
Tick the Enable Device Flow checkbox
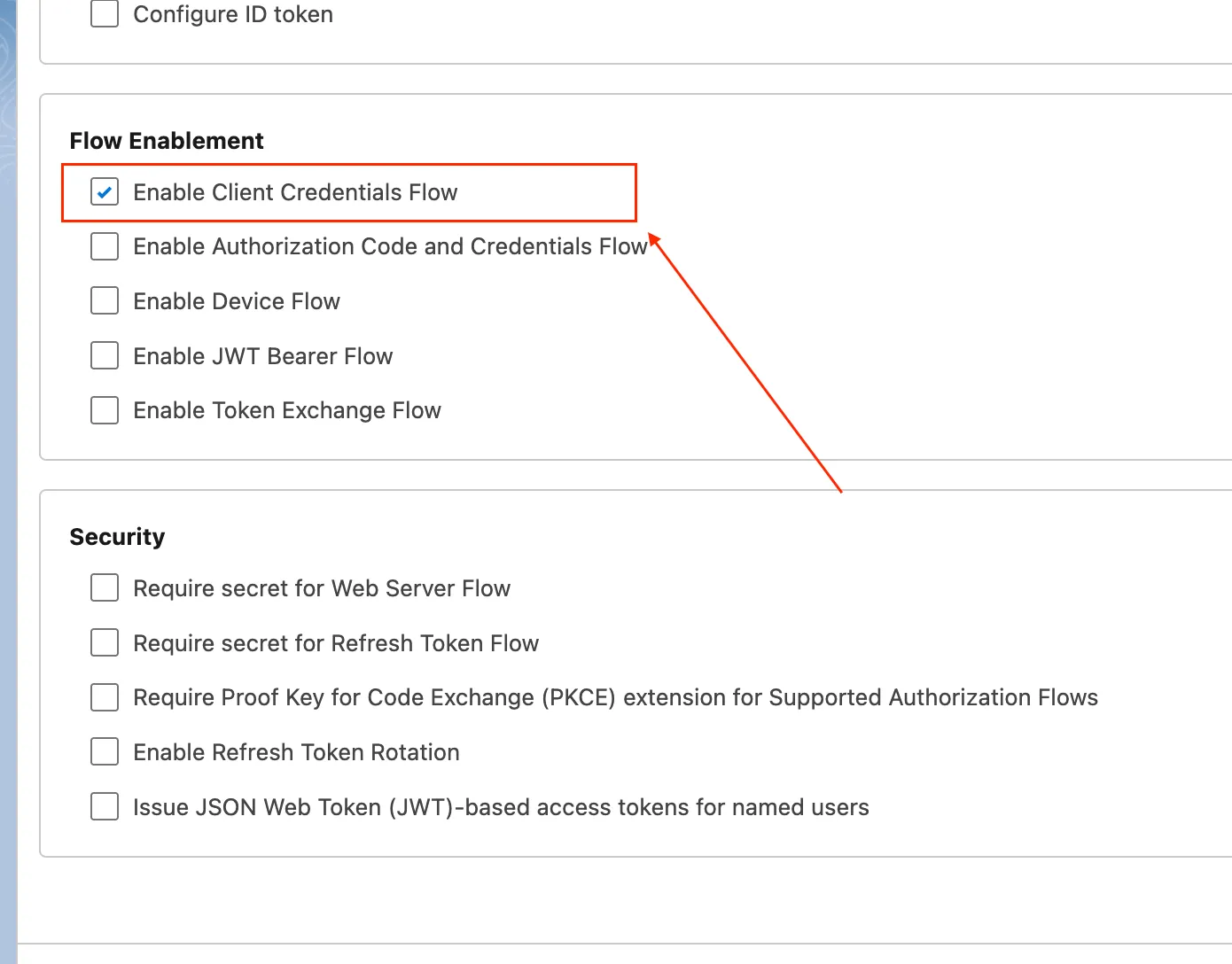(105, 301)
